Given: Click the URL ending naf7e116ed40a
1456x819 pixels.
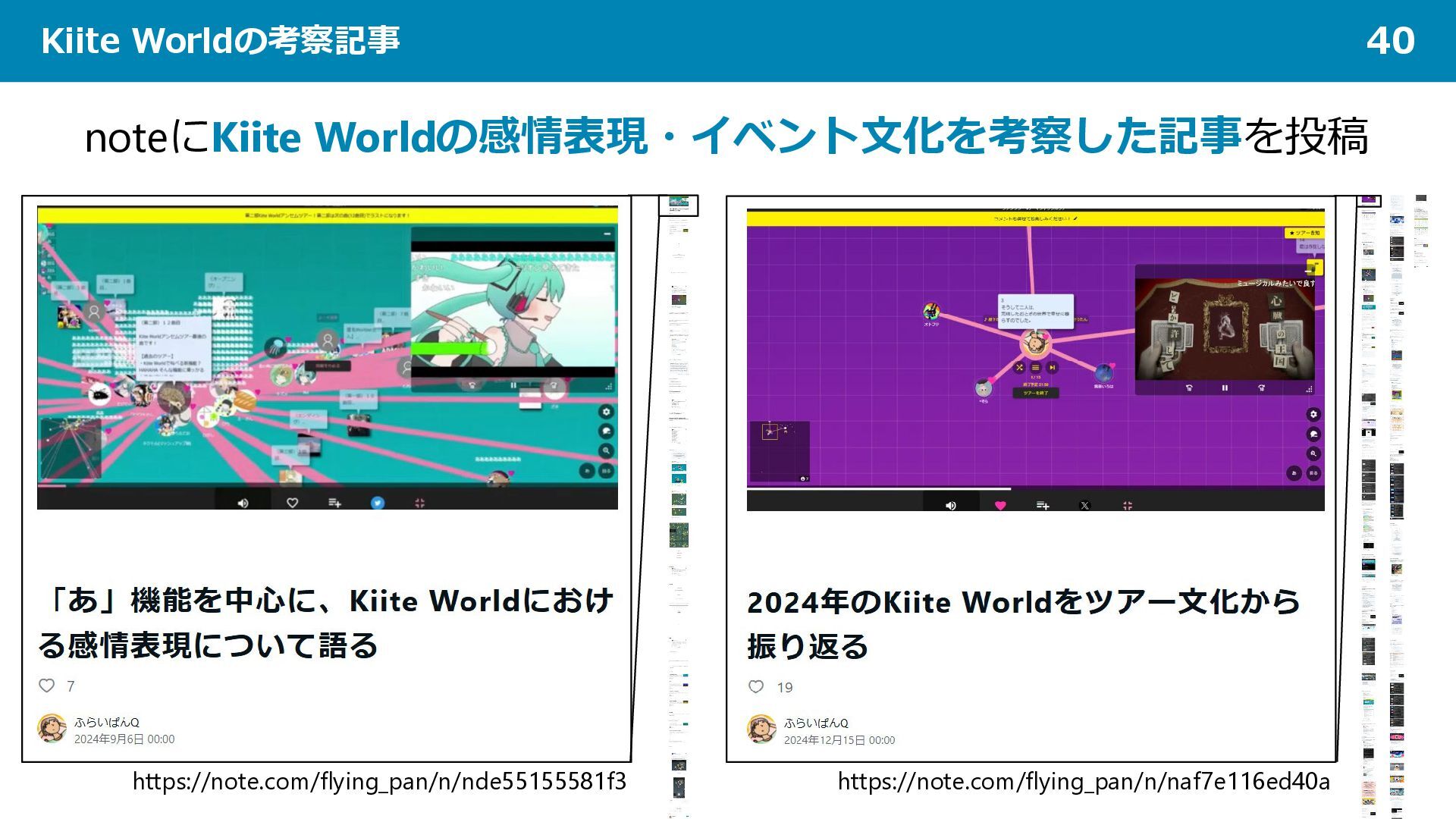Looking at the screenshot, I should coord(1084,781).
